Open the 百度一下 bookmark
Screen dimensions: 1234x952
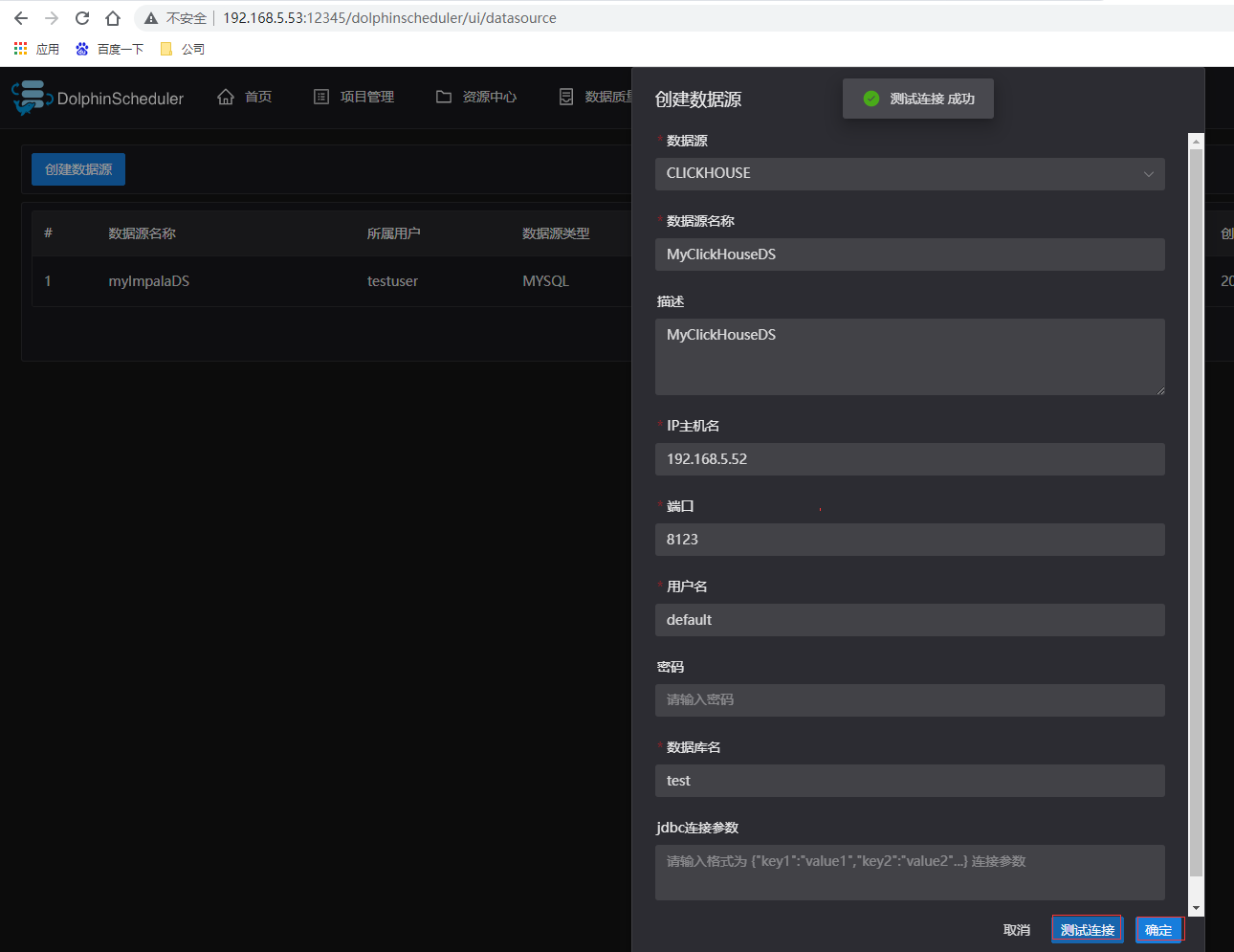[x=109, y=49]
